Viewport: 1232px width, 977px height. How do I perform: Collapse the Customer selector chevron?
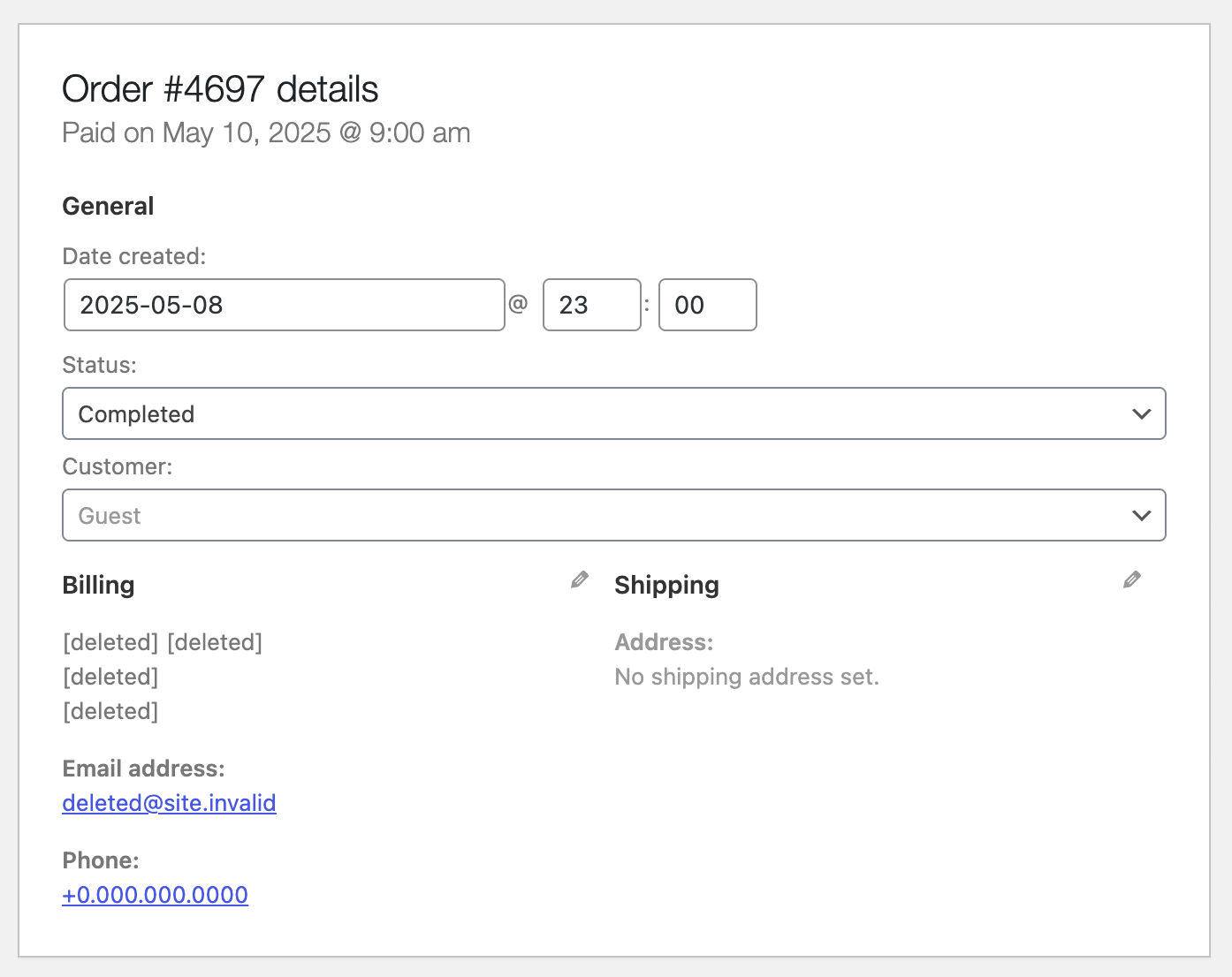click(1141, 515)
